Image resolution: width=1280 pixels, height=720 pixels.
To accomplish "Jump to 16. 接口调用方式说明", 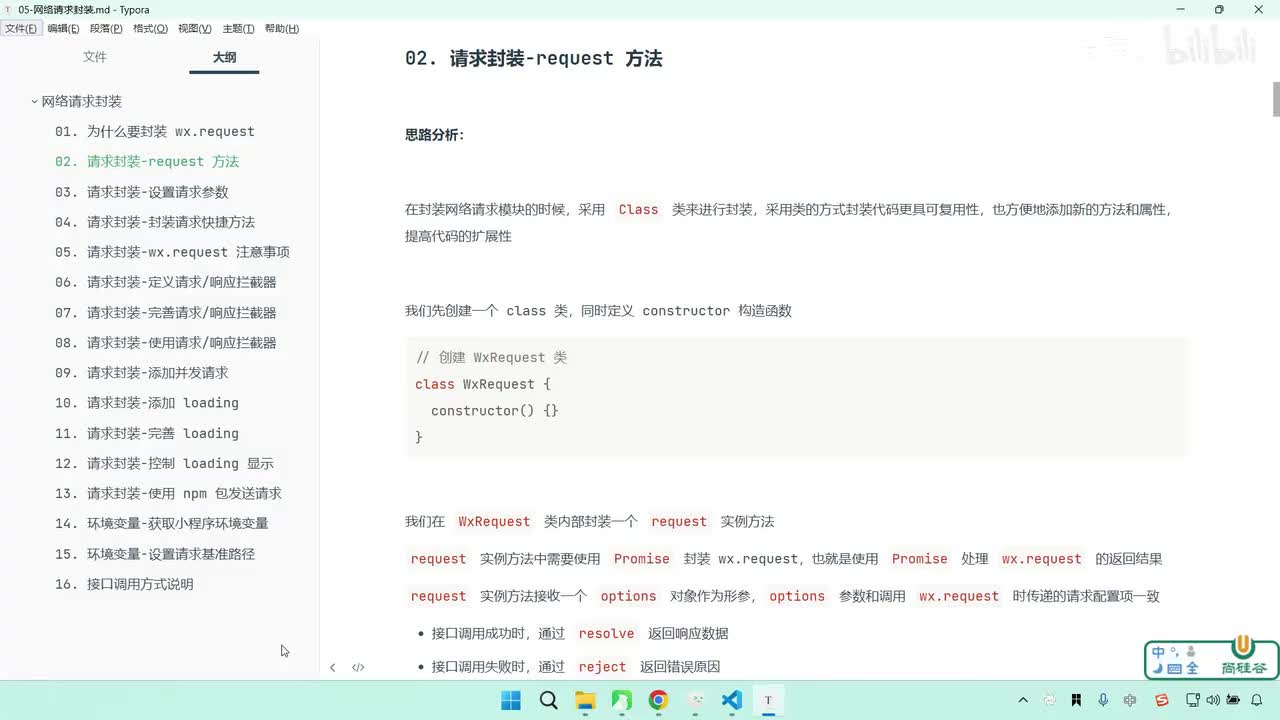I will pyautogui.click(x=124, y=584).
